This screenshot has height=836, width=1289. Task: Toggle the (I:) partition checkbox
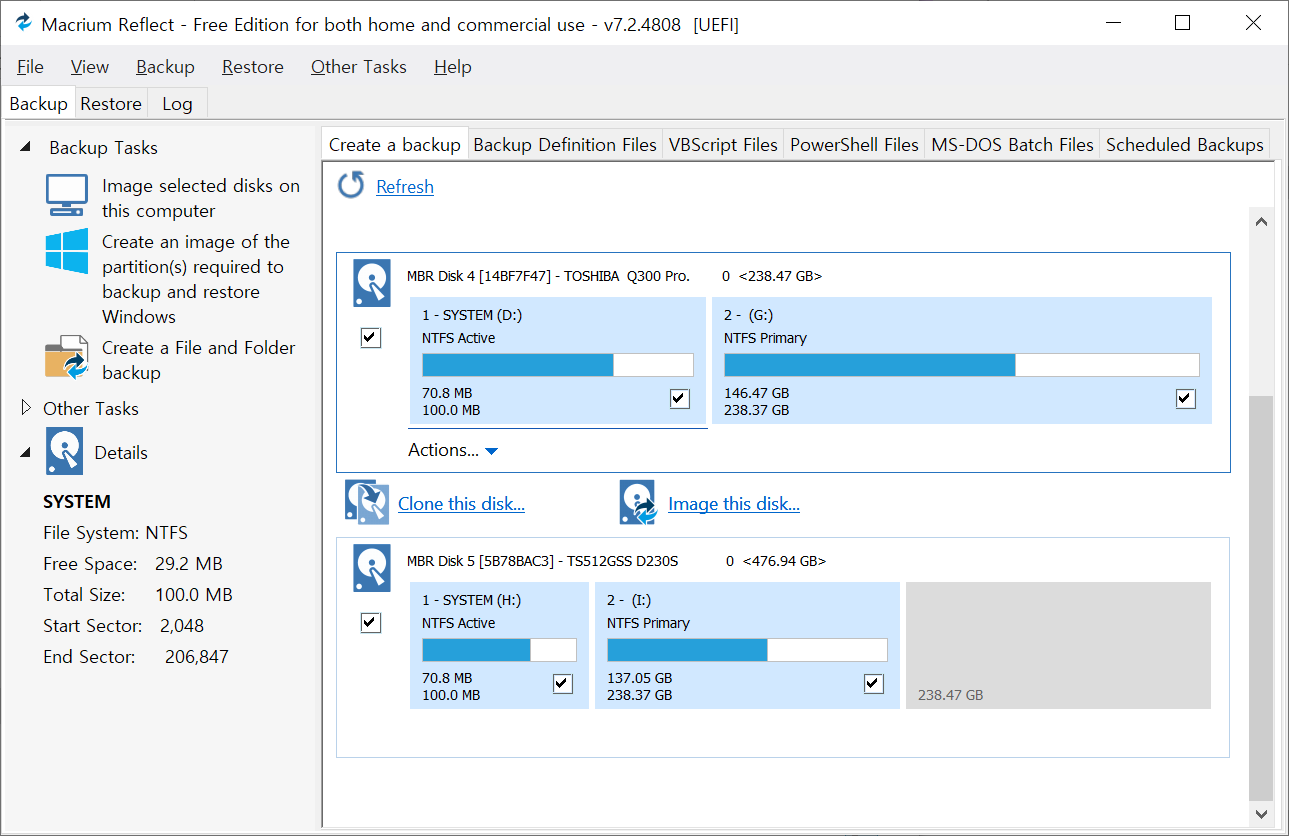point(874,684)
